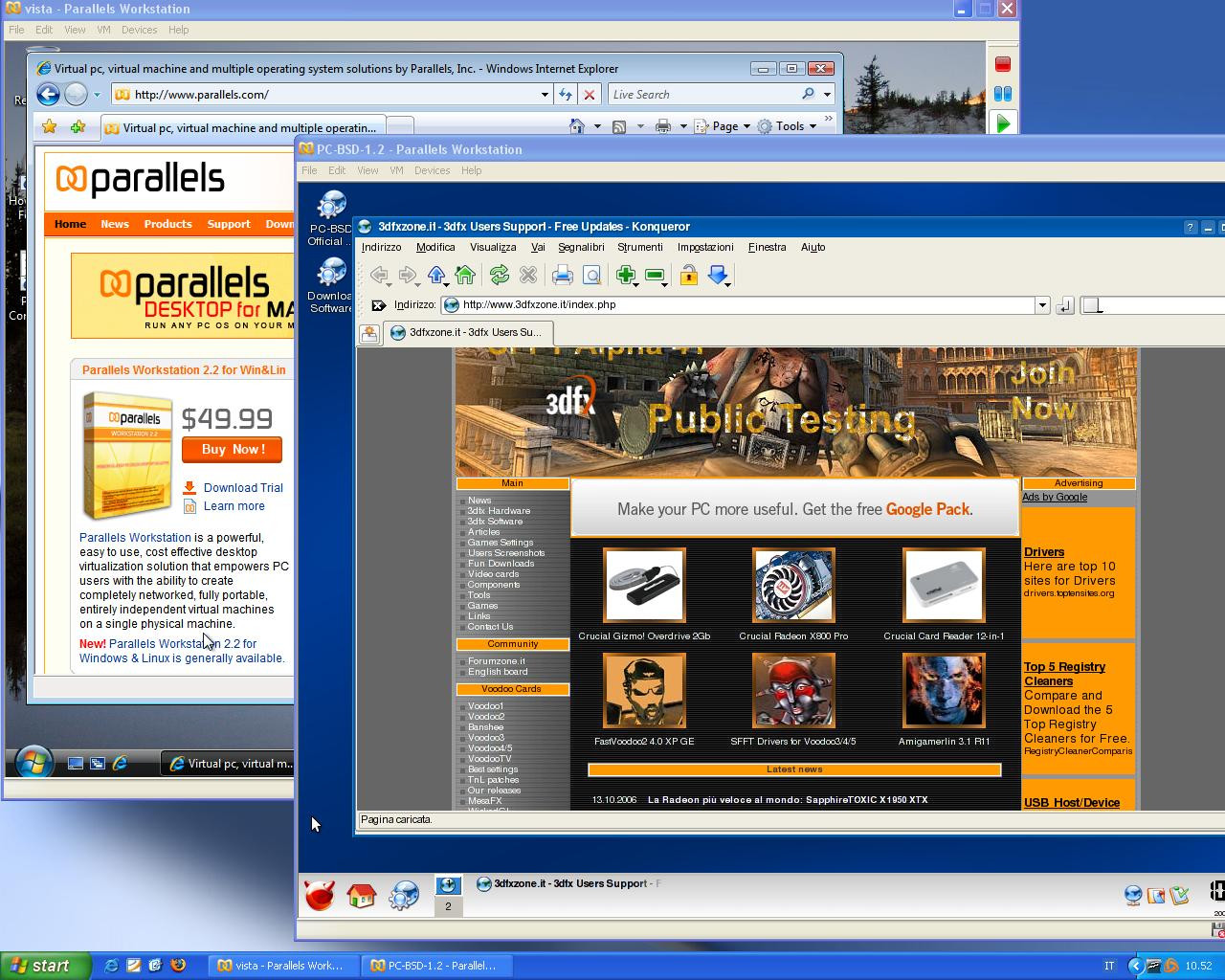Screen dimensions: 1225x980
Task: Open Konqueror Indirizzo menu
Action: pos(381,247)
